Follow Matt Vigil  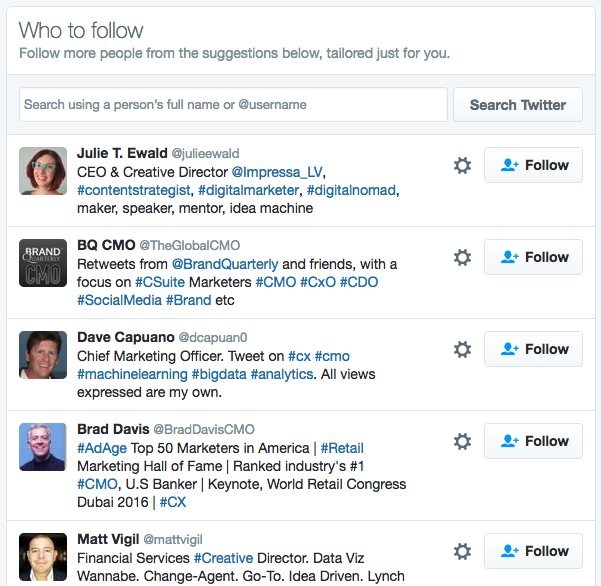tap(533, 551)
